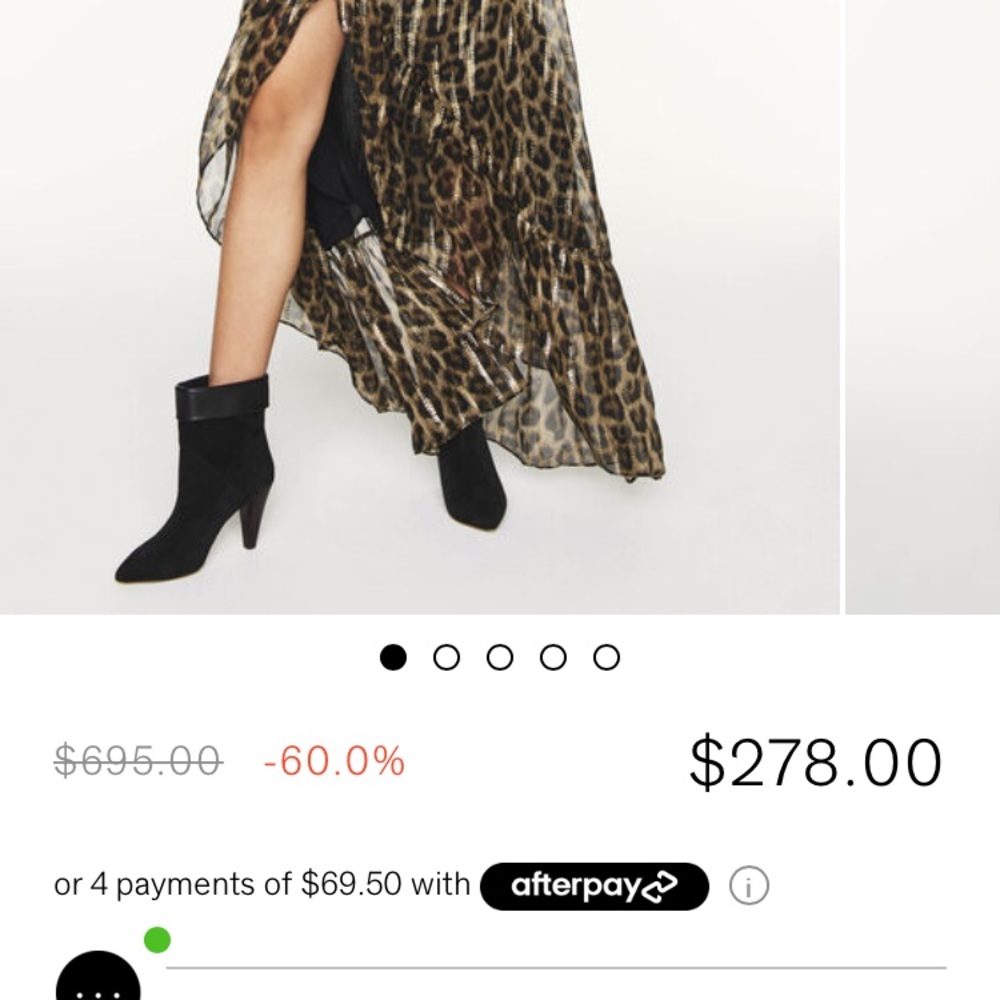Select the first filled carousel dot
The width and height of the screenshot is (1000, 1000).
[394, 657]
